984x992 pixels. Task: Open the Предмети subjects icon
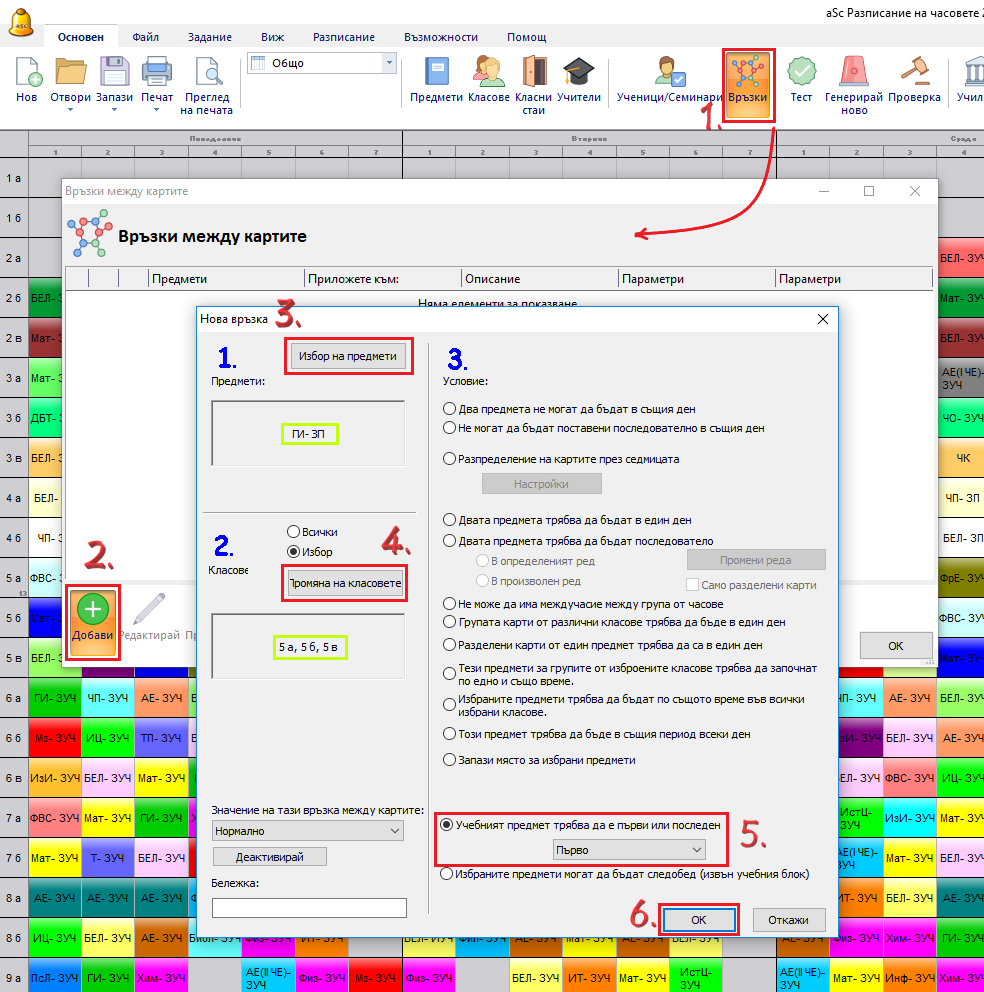coord(437,80)
